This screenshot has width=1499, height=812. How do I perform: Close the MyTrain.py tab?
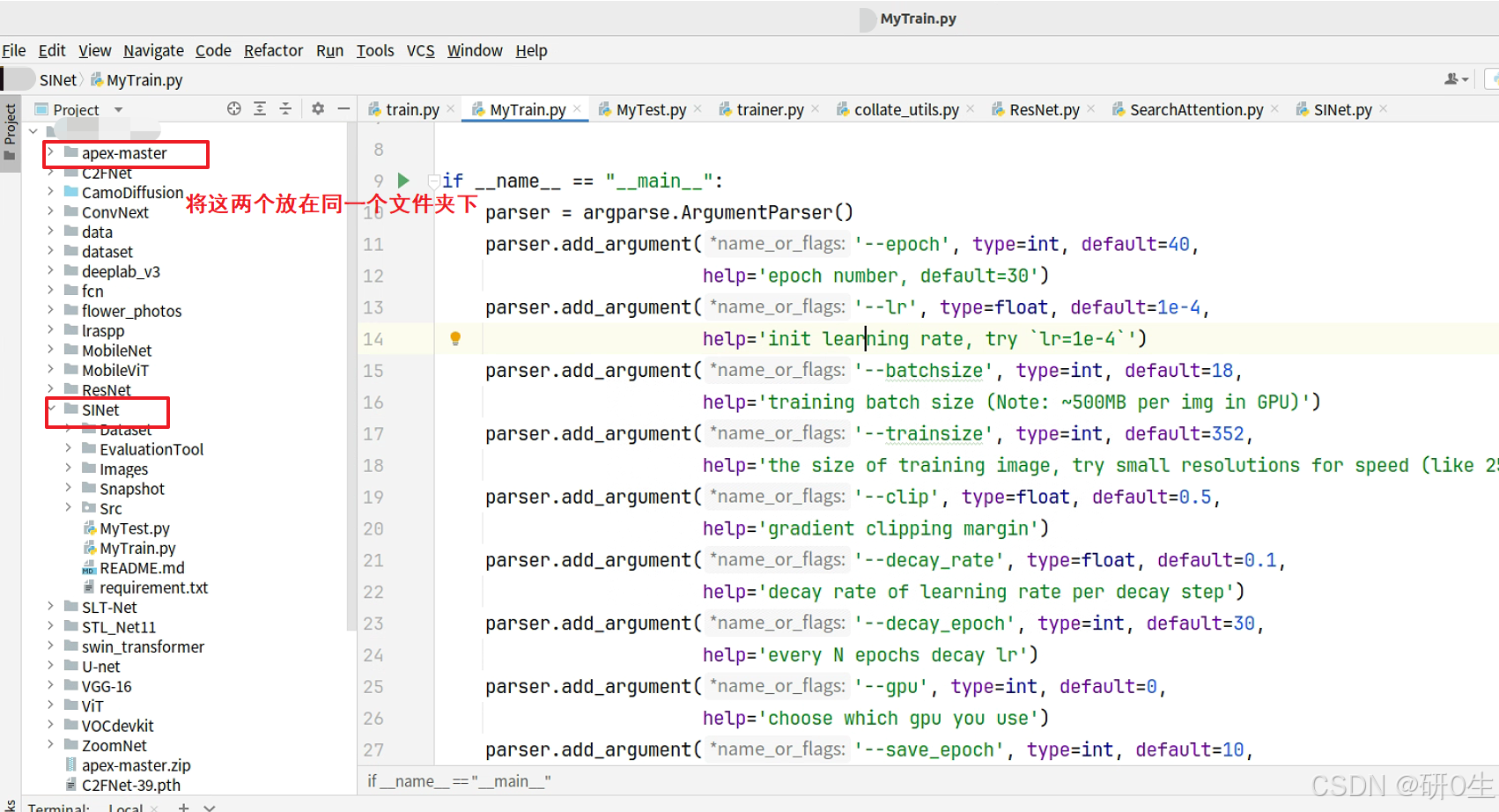pyautogui.click(x=577, y=108)
